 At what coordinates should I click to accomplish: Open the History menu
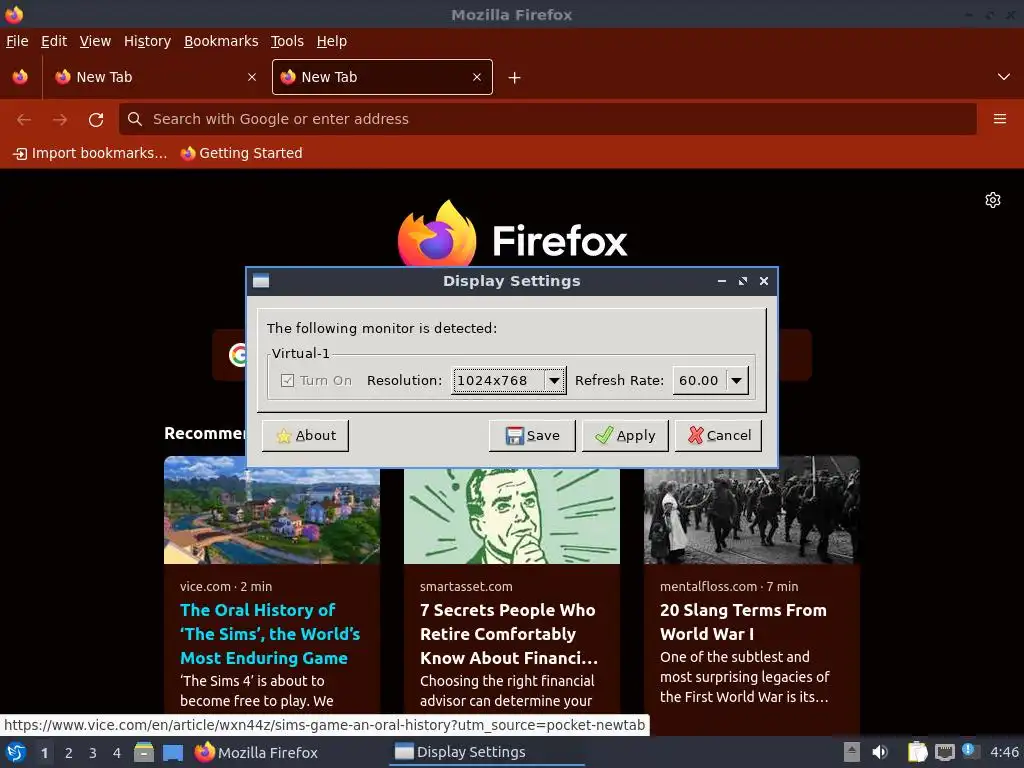[148, 41]
